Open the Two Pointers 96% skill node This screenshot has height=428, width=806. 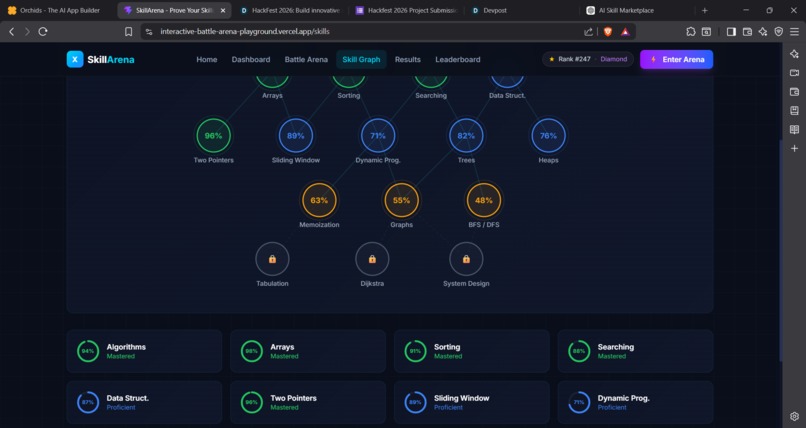[213, 136]
